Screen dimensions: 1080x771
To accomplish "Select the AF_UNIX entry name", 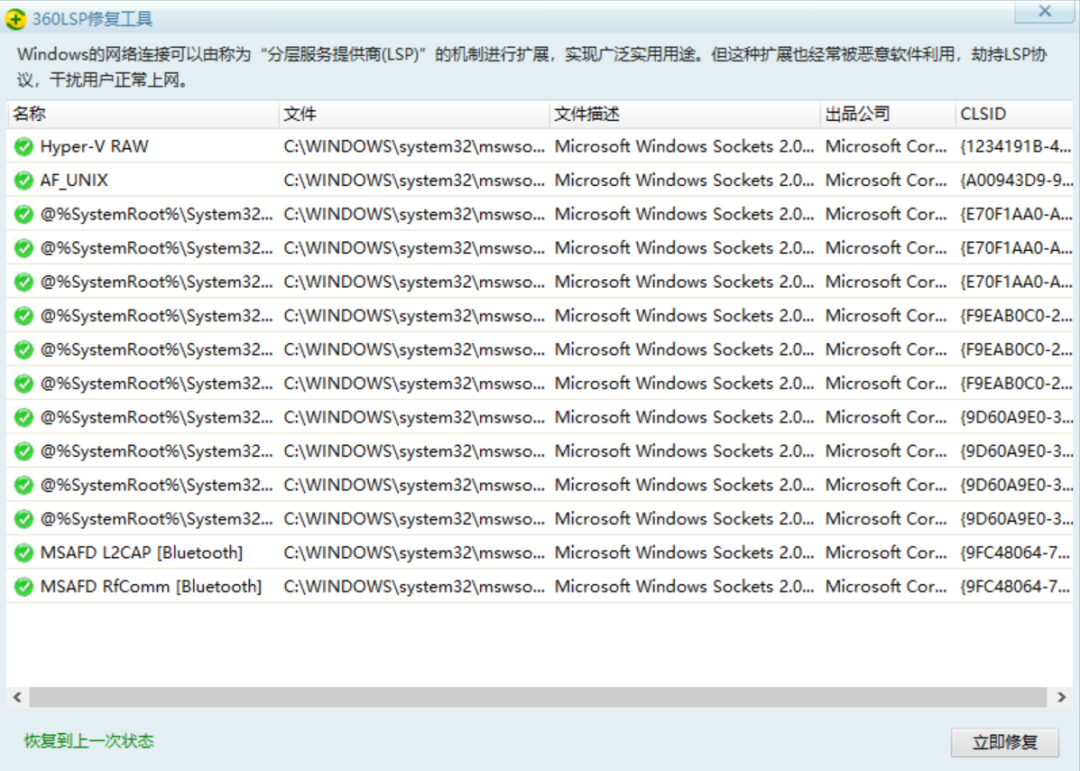I will coord(74,181).
